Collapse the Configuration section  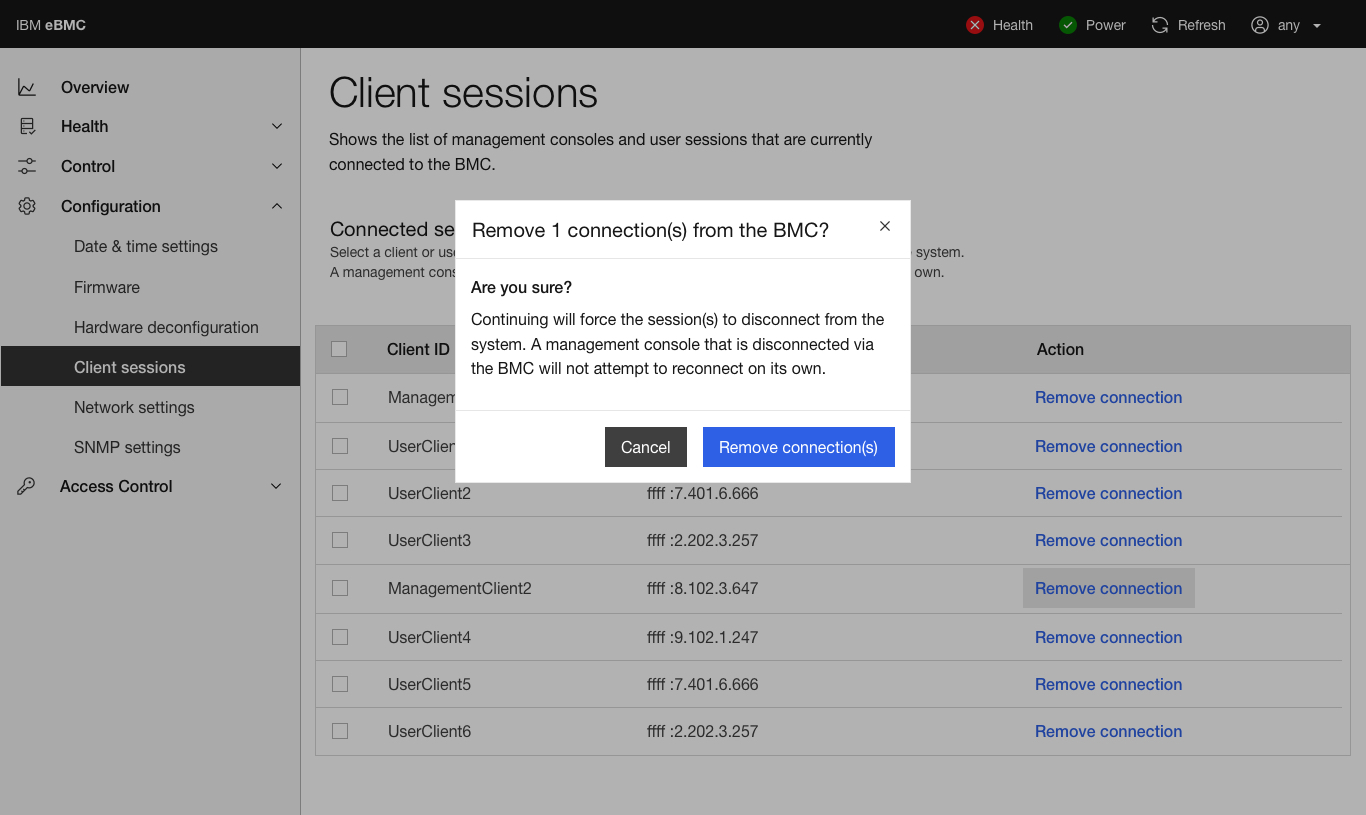277,206
